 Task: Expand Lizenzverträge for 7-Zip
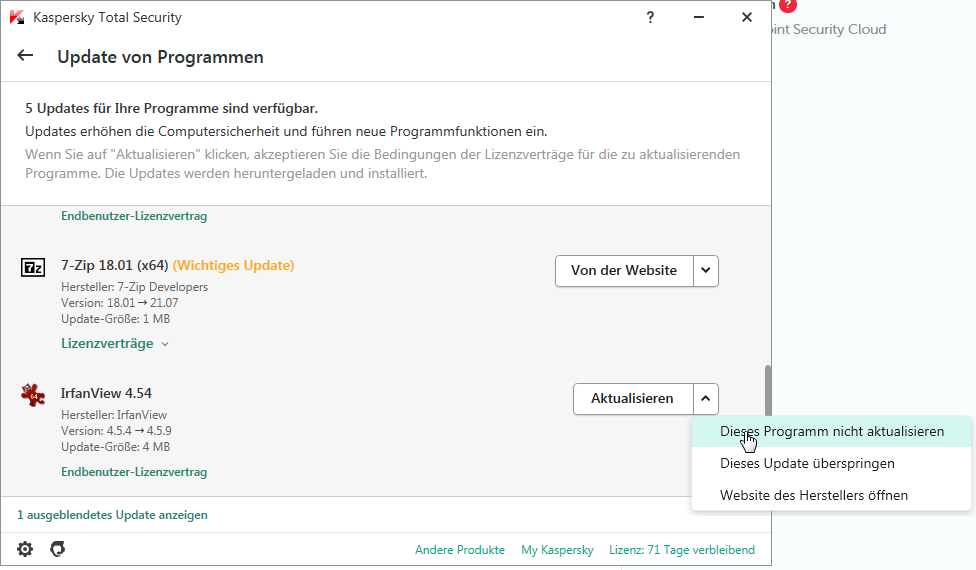115,343
